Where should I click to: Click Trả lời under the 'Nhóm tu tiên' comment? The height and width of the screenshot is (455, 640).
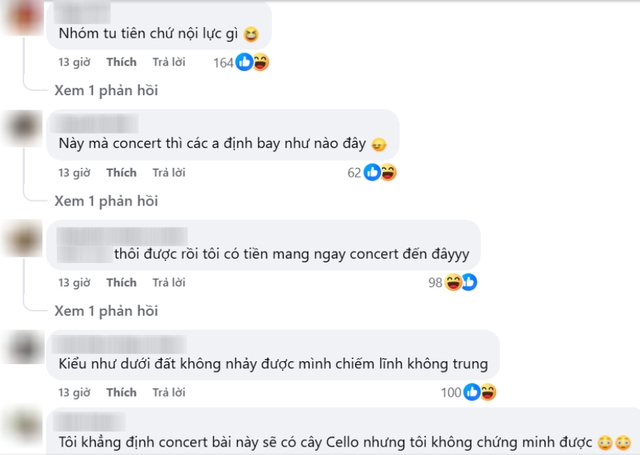click(x=169, y=62)
